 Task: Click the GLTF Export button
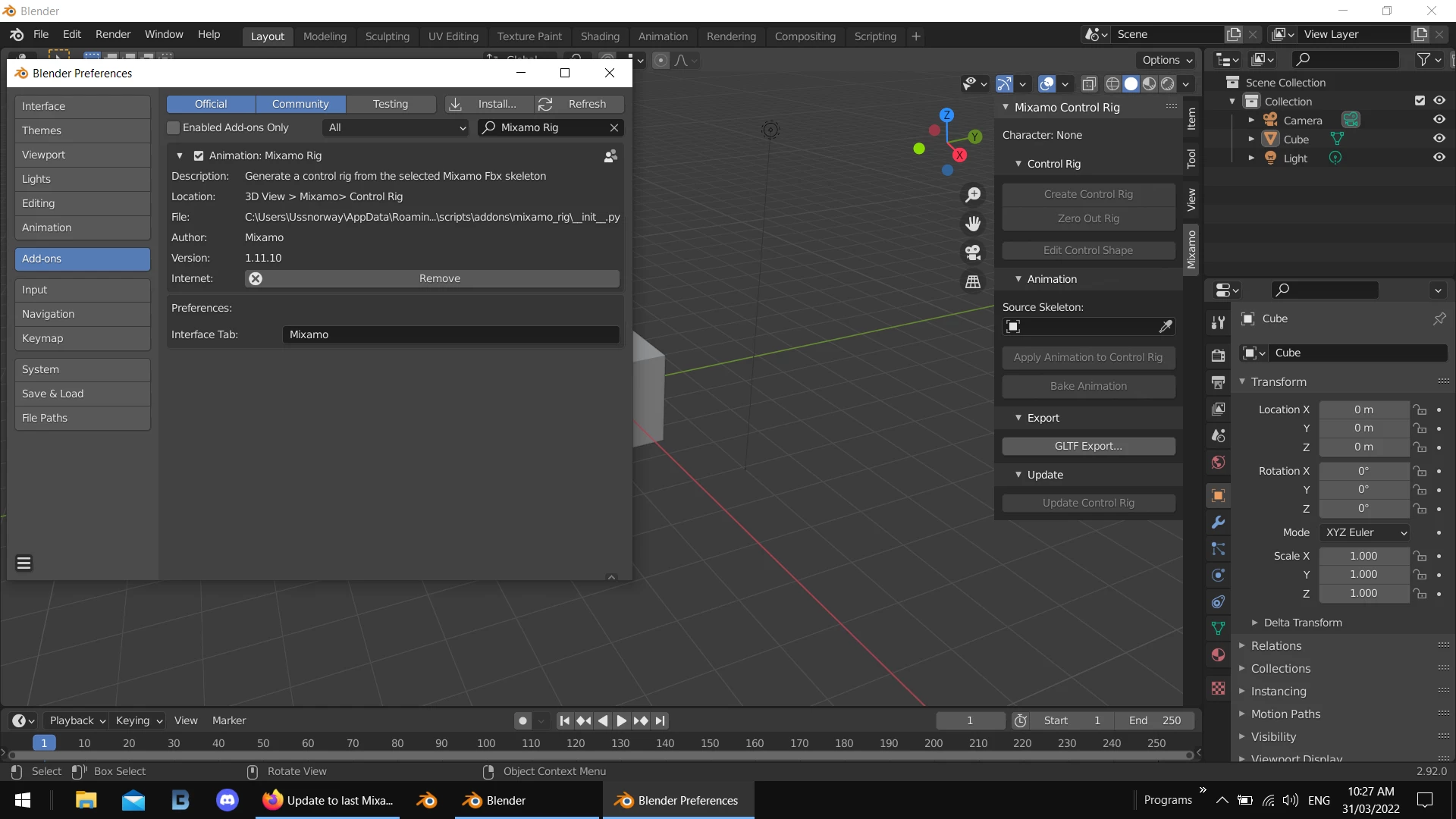(1088, 446)
